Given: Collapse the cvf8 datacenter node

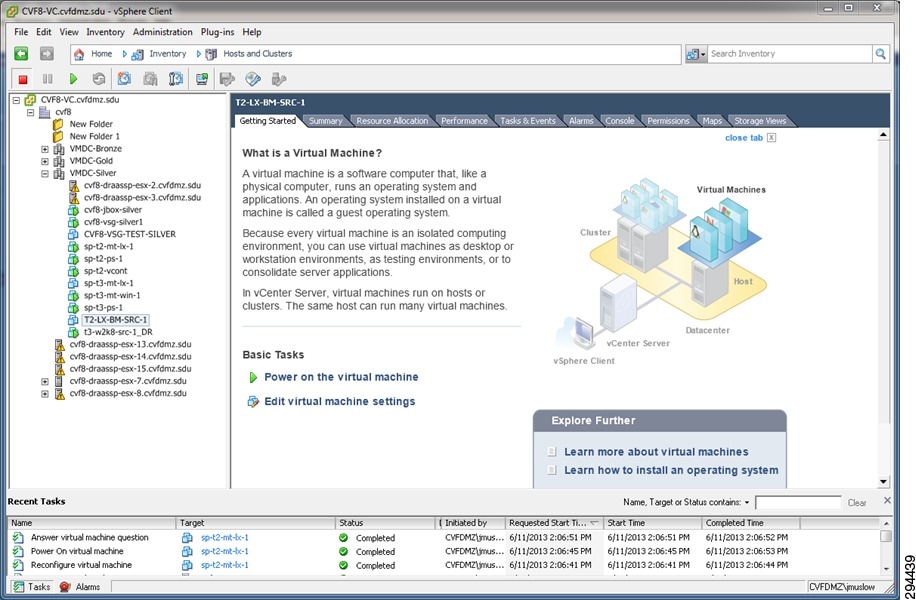Looking at the screenshot, I should click(x=30, y=112).
